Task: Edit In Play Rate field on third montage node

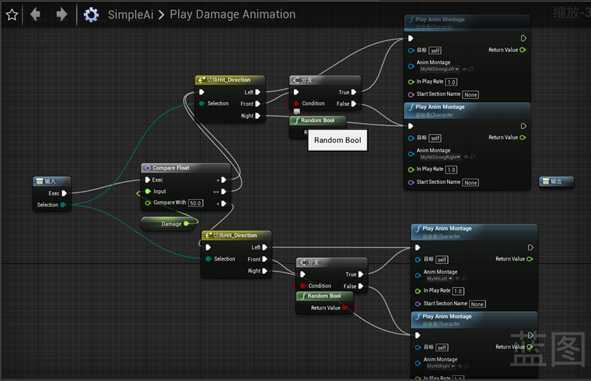Action: click(x=458, y=291)
